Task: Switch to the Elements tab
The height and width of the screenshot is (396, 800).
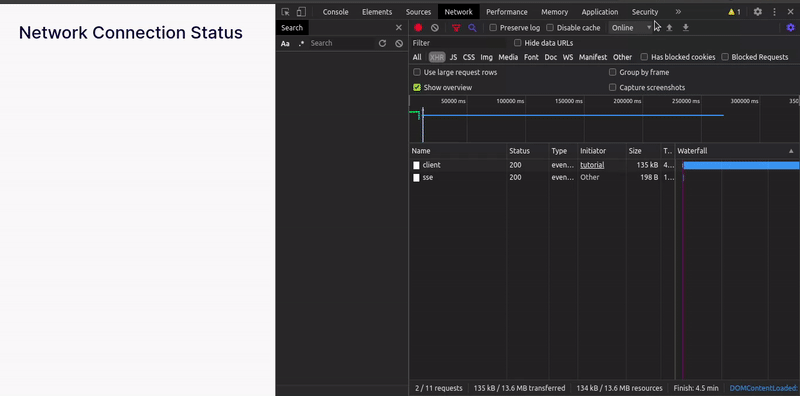Action: 377,12
